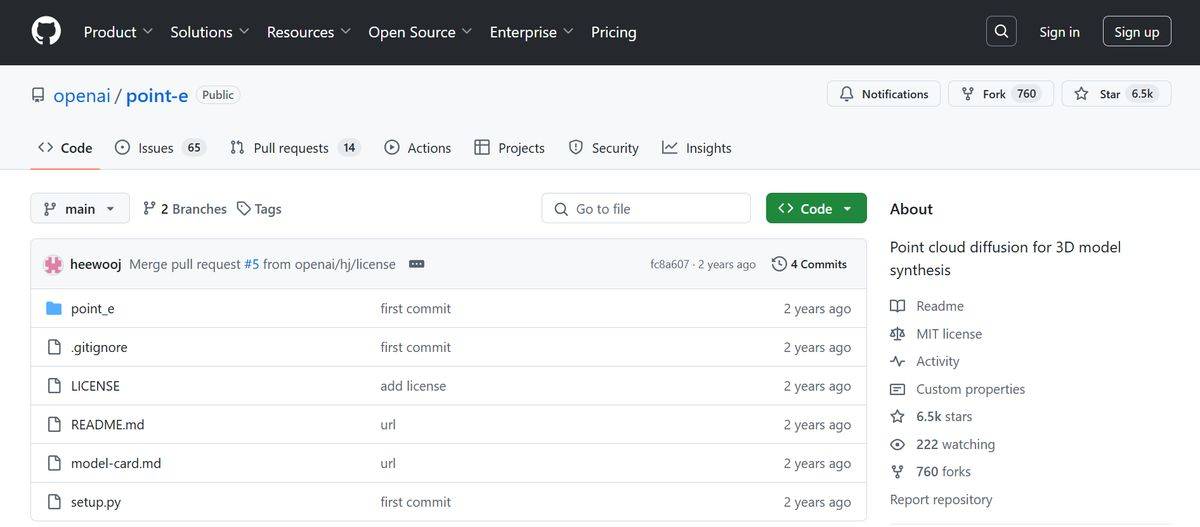Open the Pull requests tab
Image resolution: width=1200 pixels, height=527 pixels.
click(294, 148)
